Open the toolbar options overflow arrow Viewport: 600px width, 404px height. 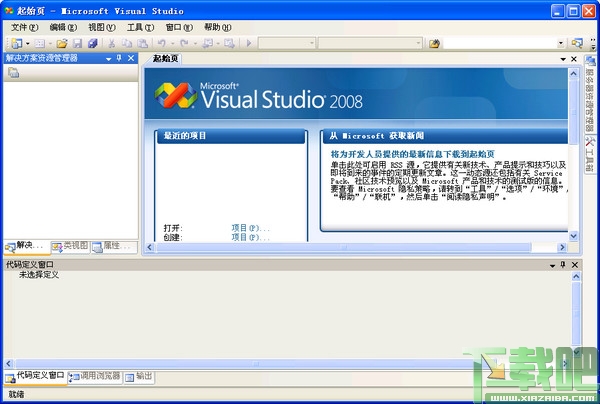coord(593,44)
